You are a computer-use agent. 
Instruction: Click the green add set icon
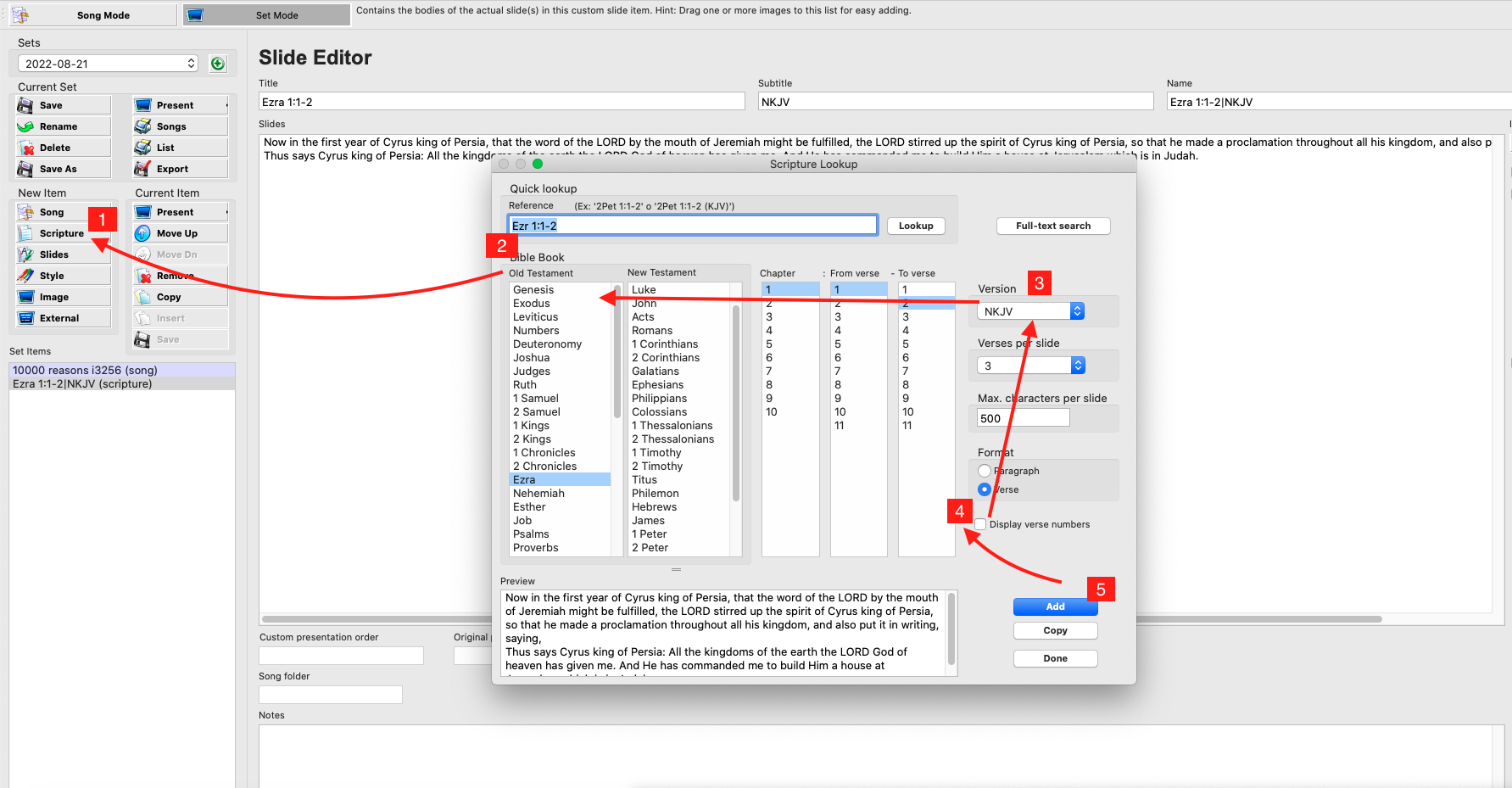[218, 64]
